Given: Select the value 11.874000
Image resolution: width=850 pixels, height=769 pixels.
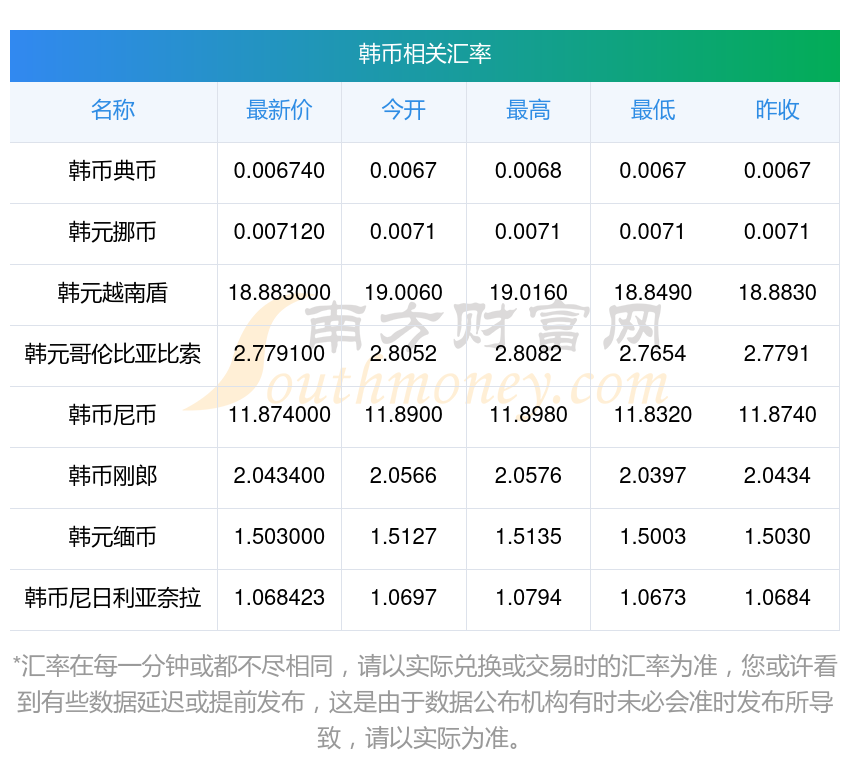Looking at the screenshot, I should click(x=279, y=415).
